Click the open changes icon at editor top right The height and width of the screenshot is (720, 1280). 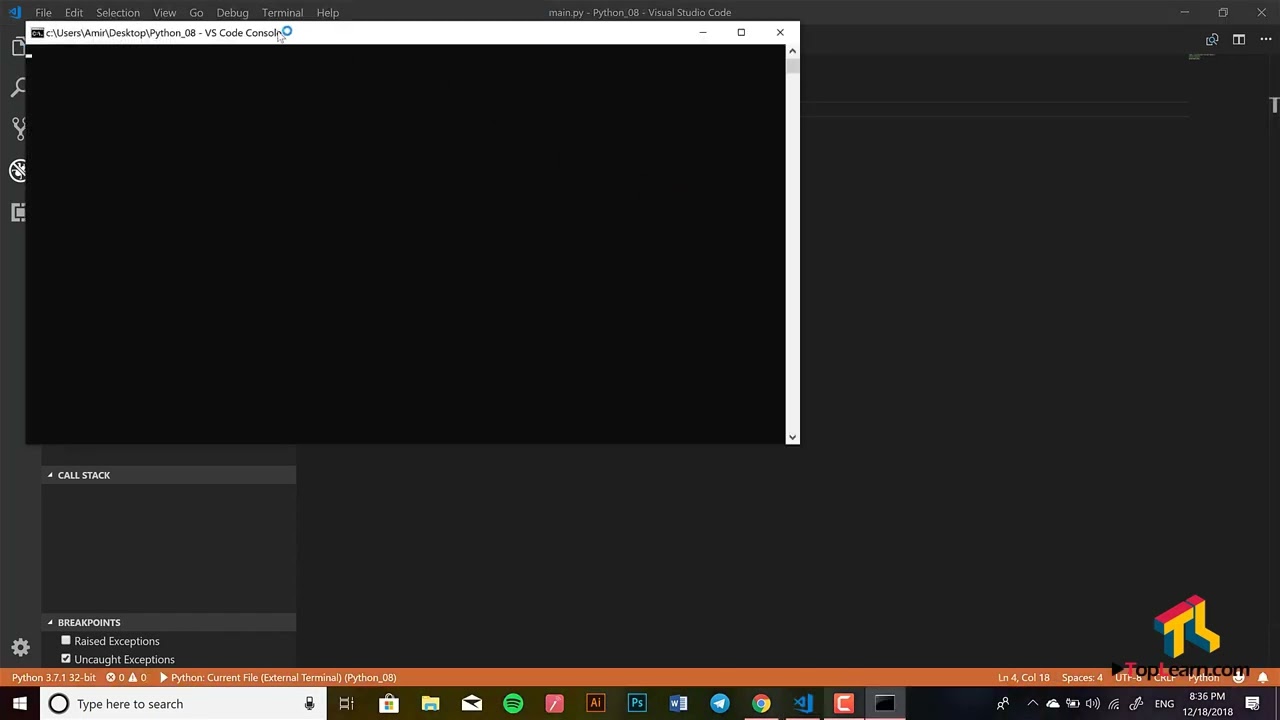pyautogui.click(x=1212, y=40)
